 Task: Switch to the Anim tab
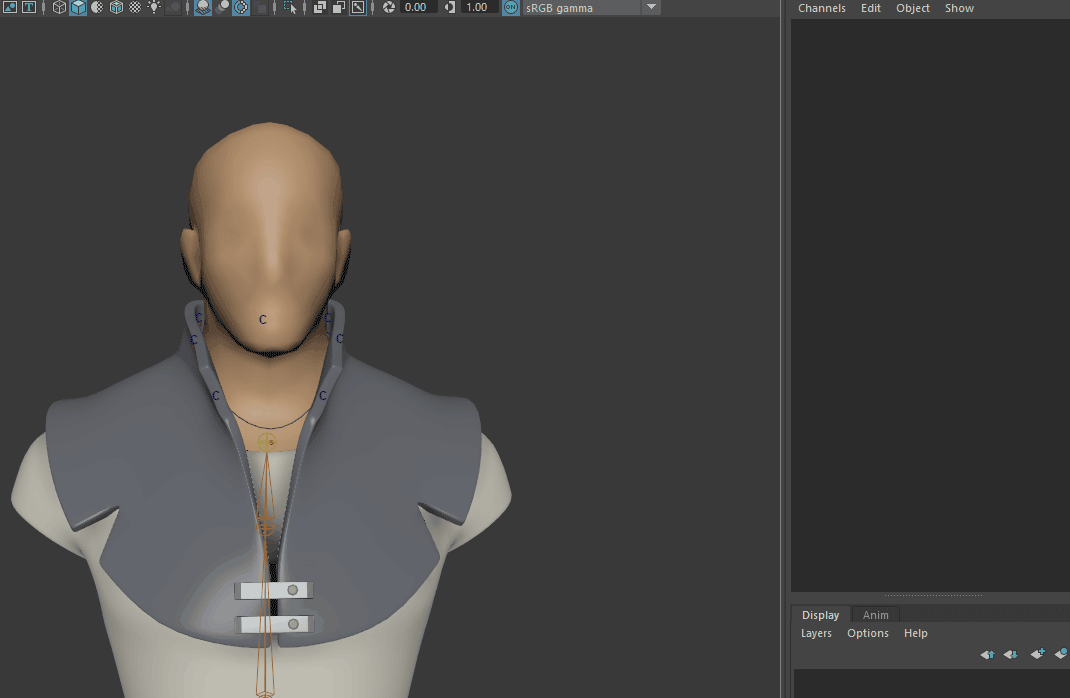[875, 615]
